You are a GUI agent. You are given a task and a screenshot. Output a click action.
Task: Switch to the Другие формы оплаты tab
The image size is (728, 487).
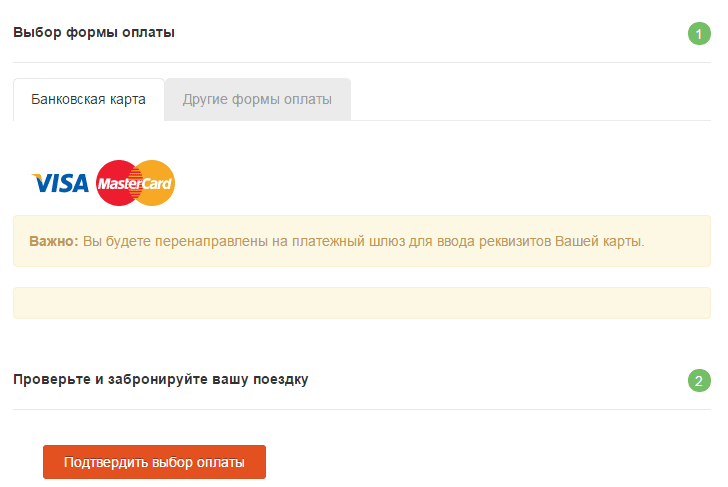point(258,99)
